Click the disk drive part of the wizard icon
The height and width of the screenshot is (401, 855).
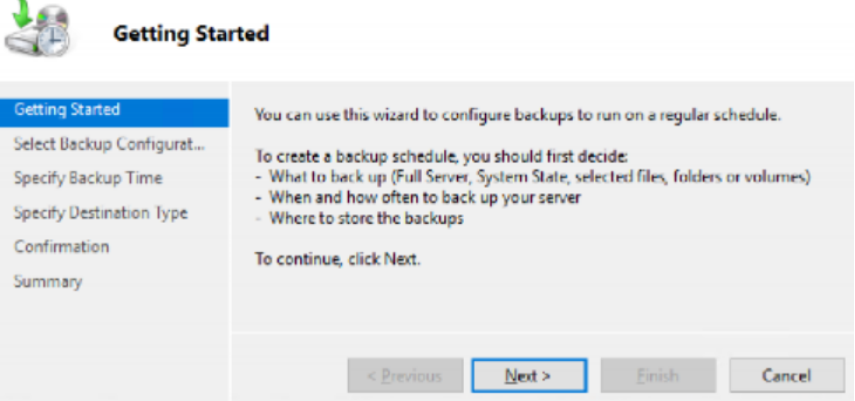(22, 40)
